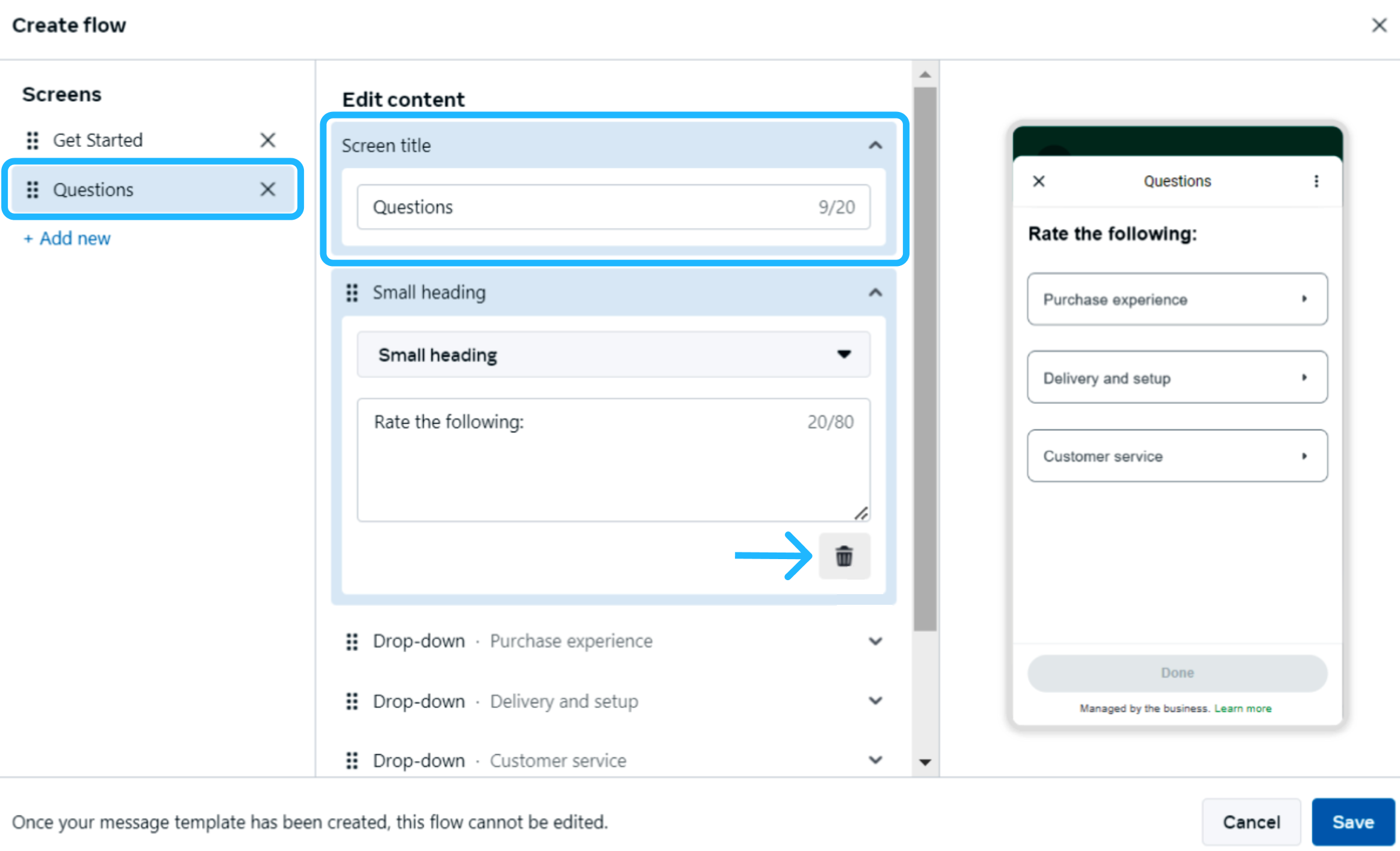
Task: Click drag handle for Delivery and setup
Action: coord(352,701)
